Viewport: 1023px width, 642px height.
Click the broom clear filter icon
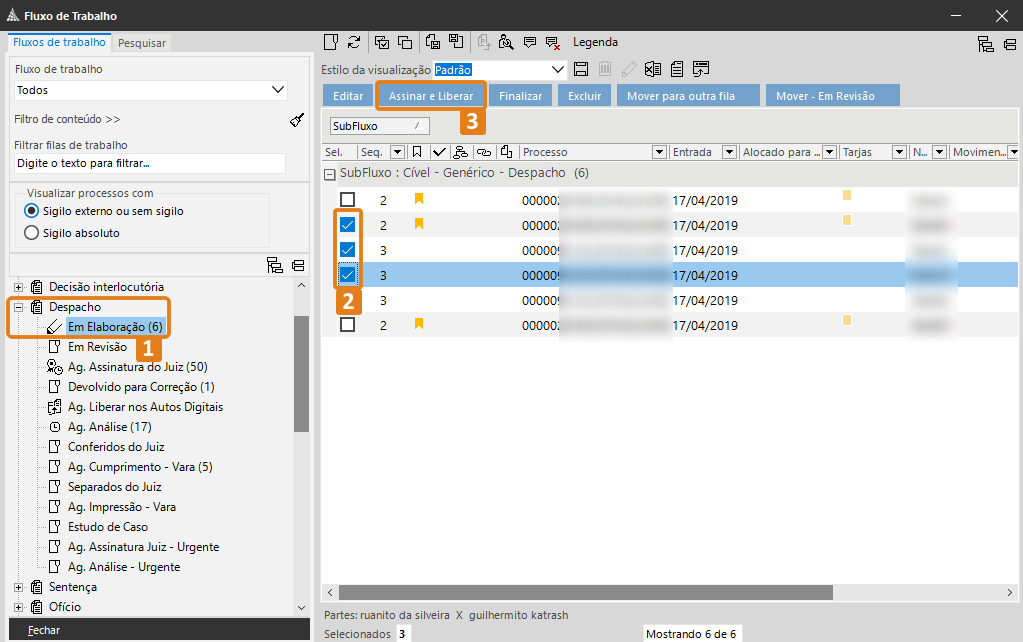pos(297,120)
